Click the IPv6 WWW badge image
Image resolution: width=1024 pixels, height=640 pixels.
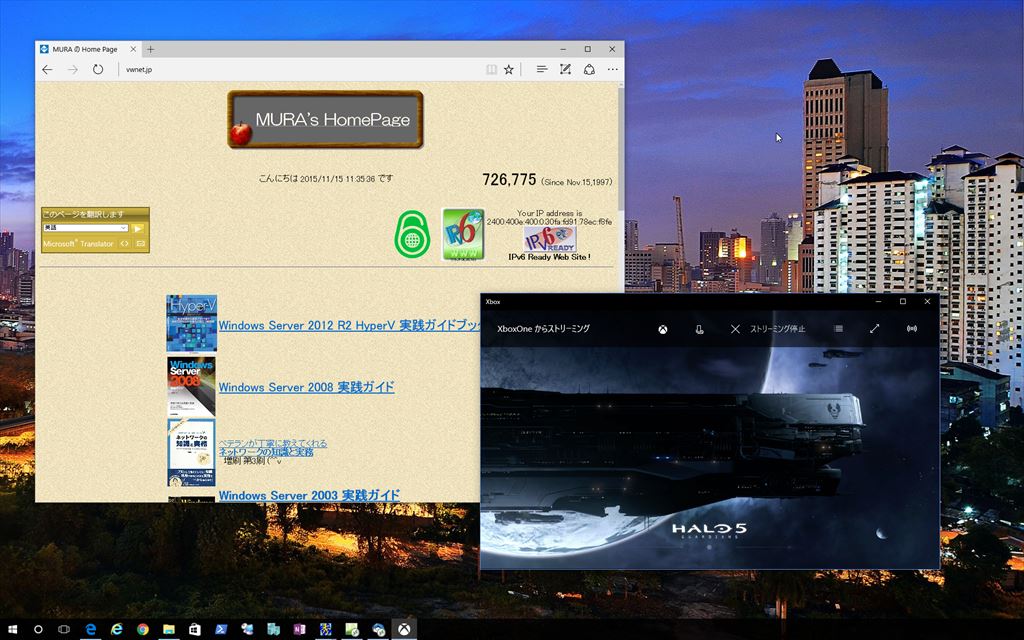coord(463,234)
